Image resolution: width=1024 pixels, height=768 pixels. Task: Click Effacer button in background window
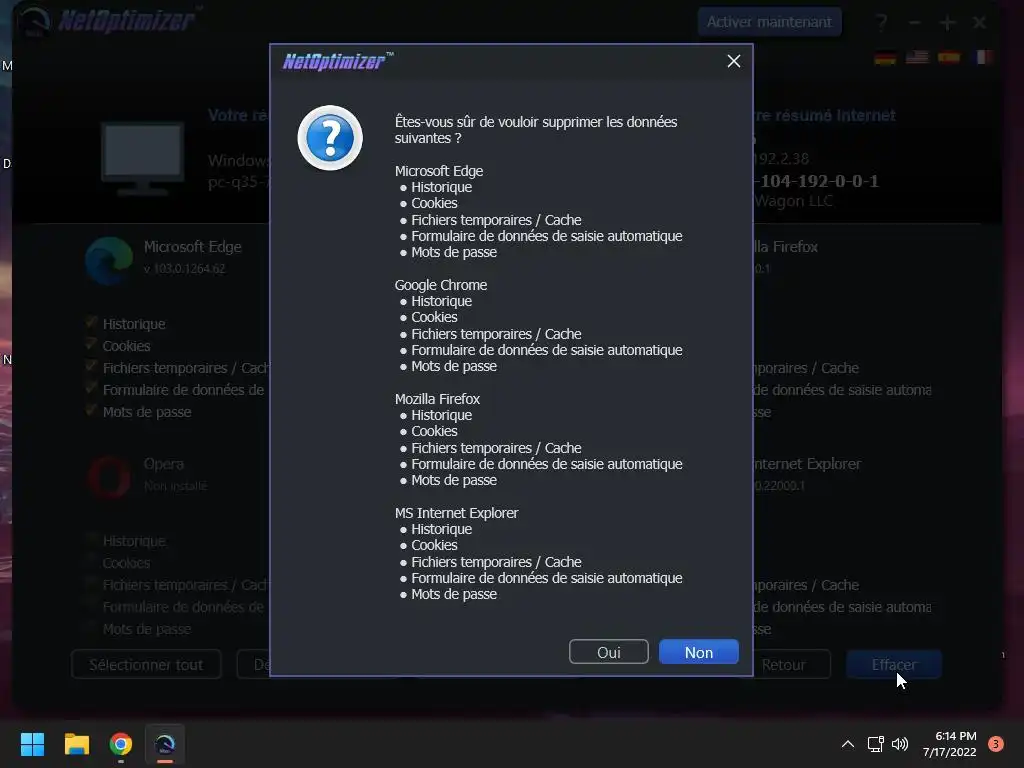coord(894,664)
